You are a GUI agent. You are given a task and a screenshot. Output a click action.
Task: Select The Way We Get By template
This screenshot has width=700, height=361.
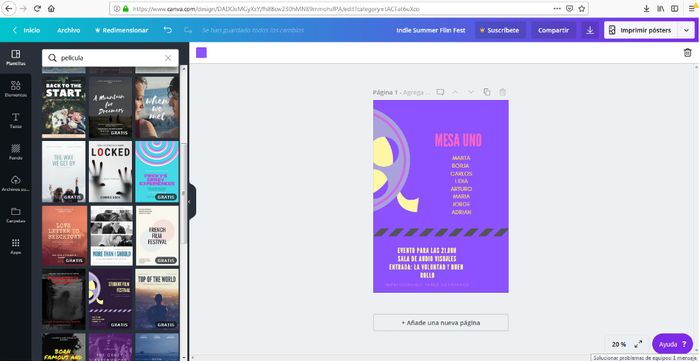coord(64,172)
